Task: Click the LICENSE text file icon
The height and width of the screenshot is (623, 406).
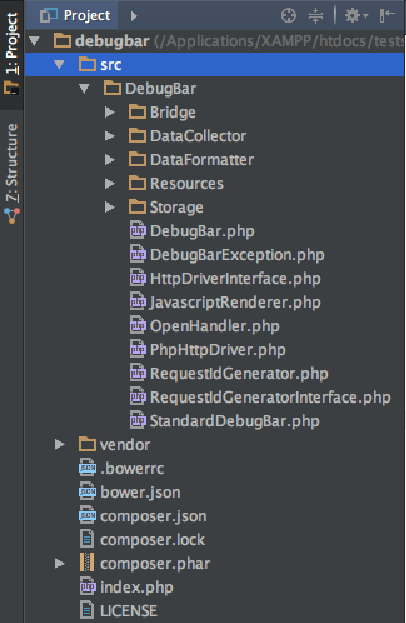Action: 87,610
